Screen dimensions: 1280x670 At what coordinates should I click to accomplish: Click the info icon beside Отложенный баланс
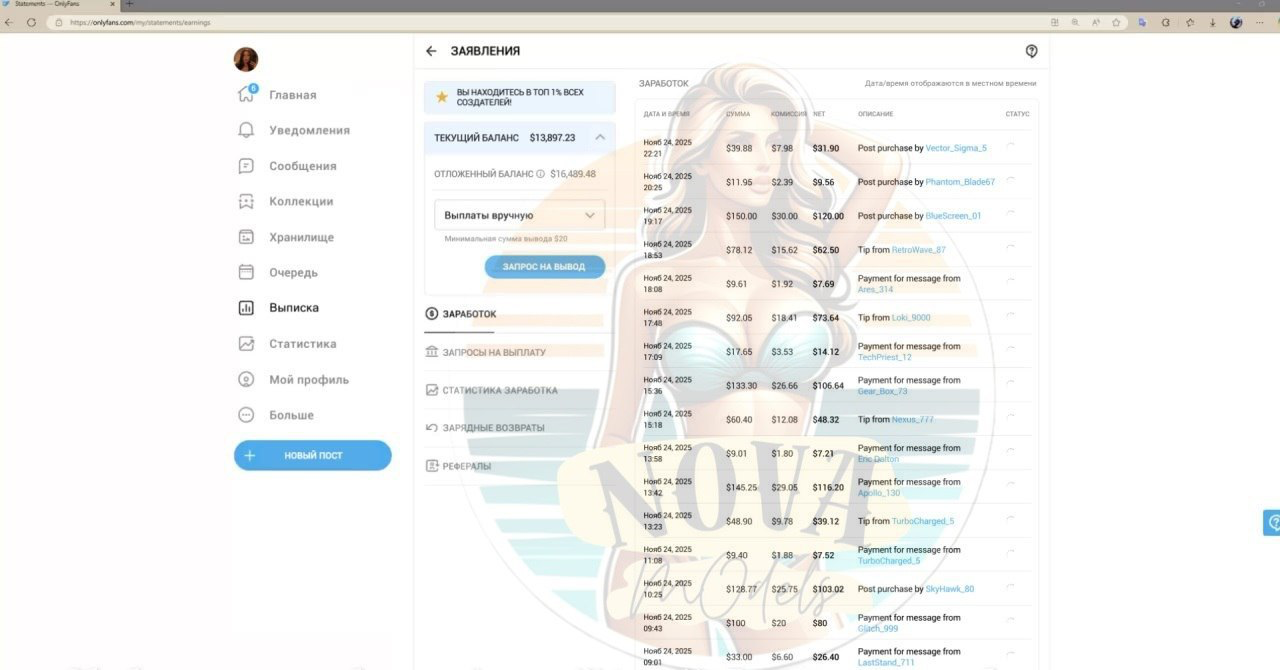pyautogui.click(x=540, y=174)
